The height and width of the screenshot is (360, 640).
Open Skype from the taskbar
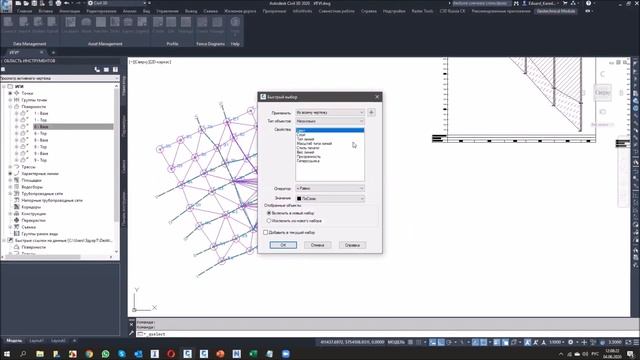click(122, 354)
